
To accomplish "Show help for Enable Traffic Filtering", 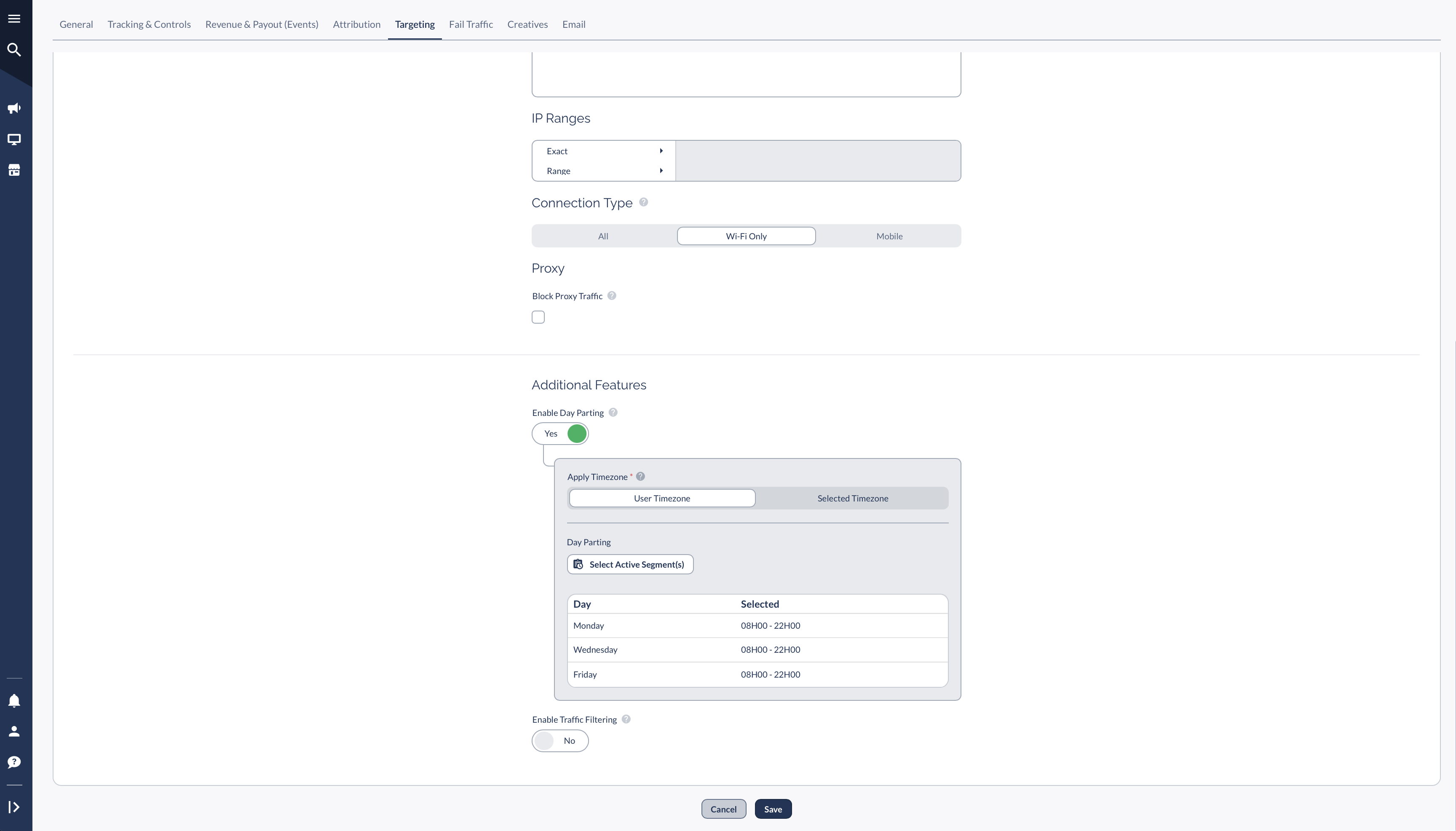I will point(626,719).
